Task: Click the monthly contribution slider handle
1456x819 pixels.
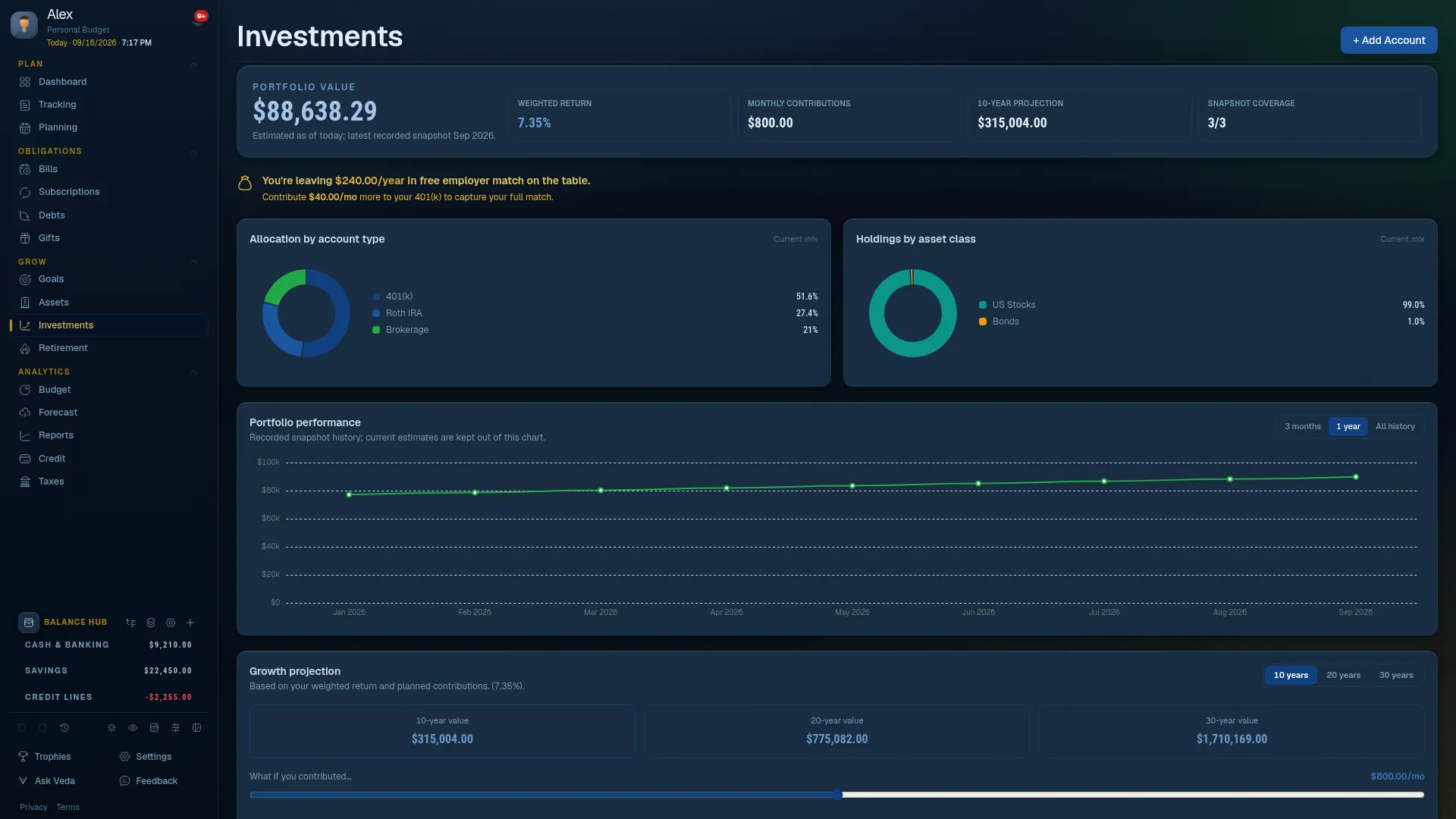Action: (x=837, y=795)
